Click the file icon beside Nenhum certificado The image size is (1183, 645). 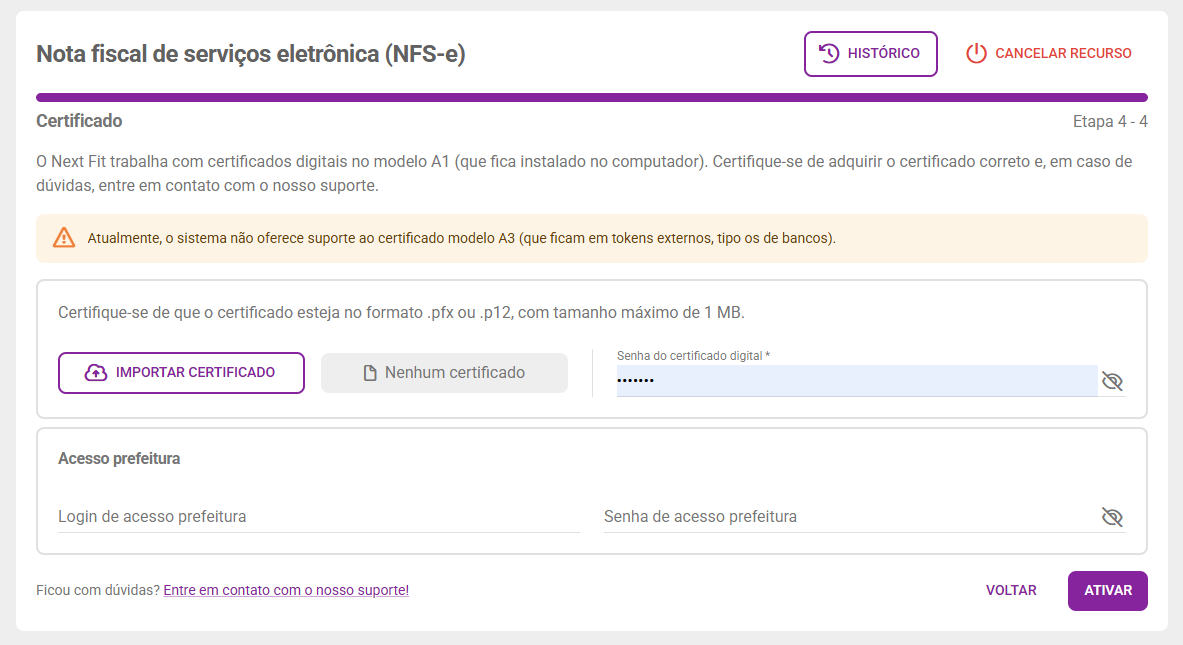click(370, 373)
